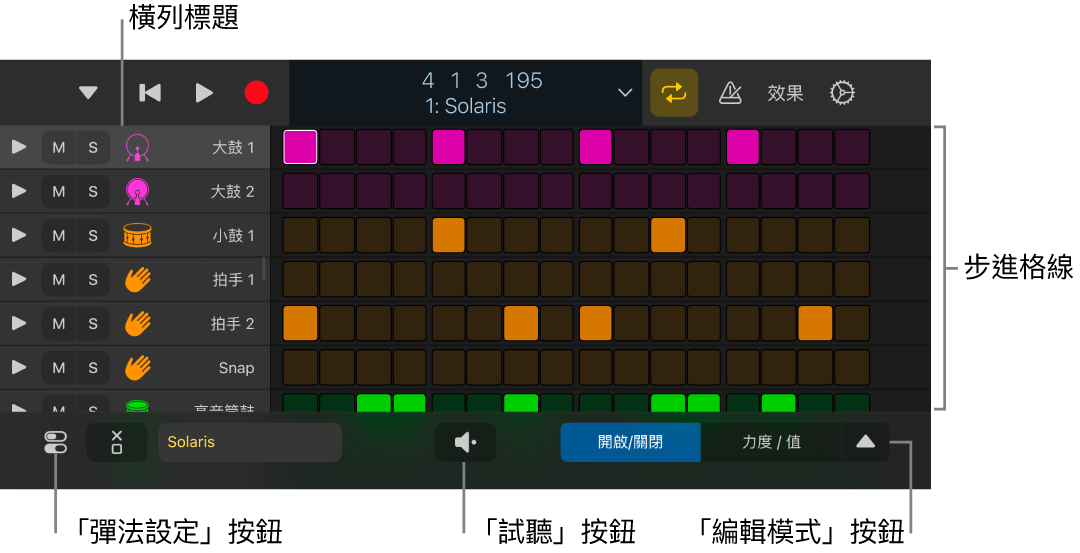Solo the 小鼓 1 row

click(x=93, y=236)
